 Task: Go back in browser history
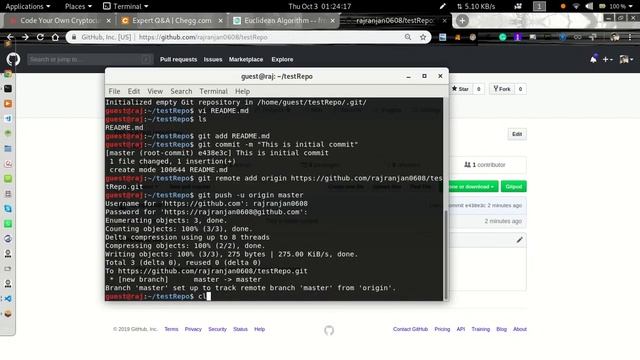point(10,37)
